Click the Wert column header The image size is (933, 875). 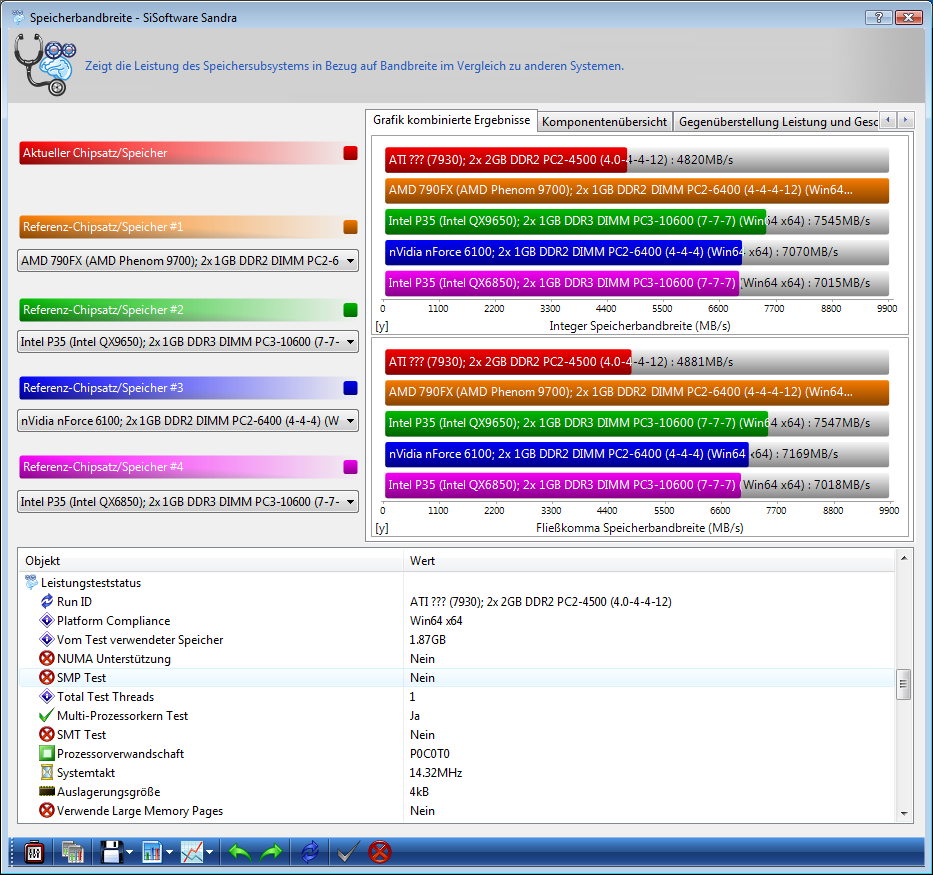point(649,561)
